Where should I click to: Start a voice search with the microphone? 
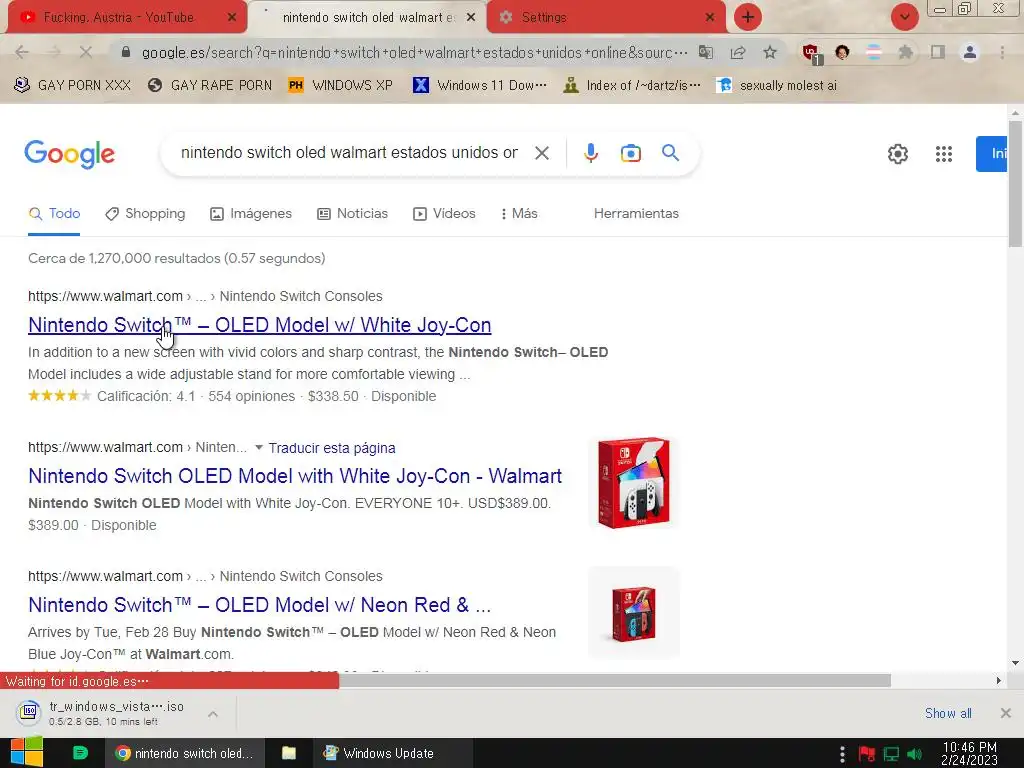click(590, 153)
